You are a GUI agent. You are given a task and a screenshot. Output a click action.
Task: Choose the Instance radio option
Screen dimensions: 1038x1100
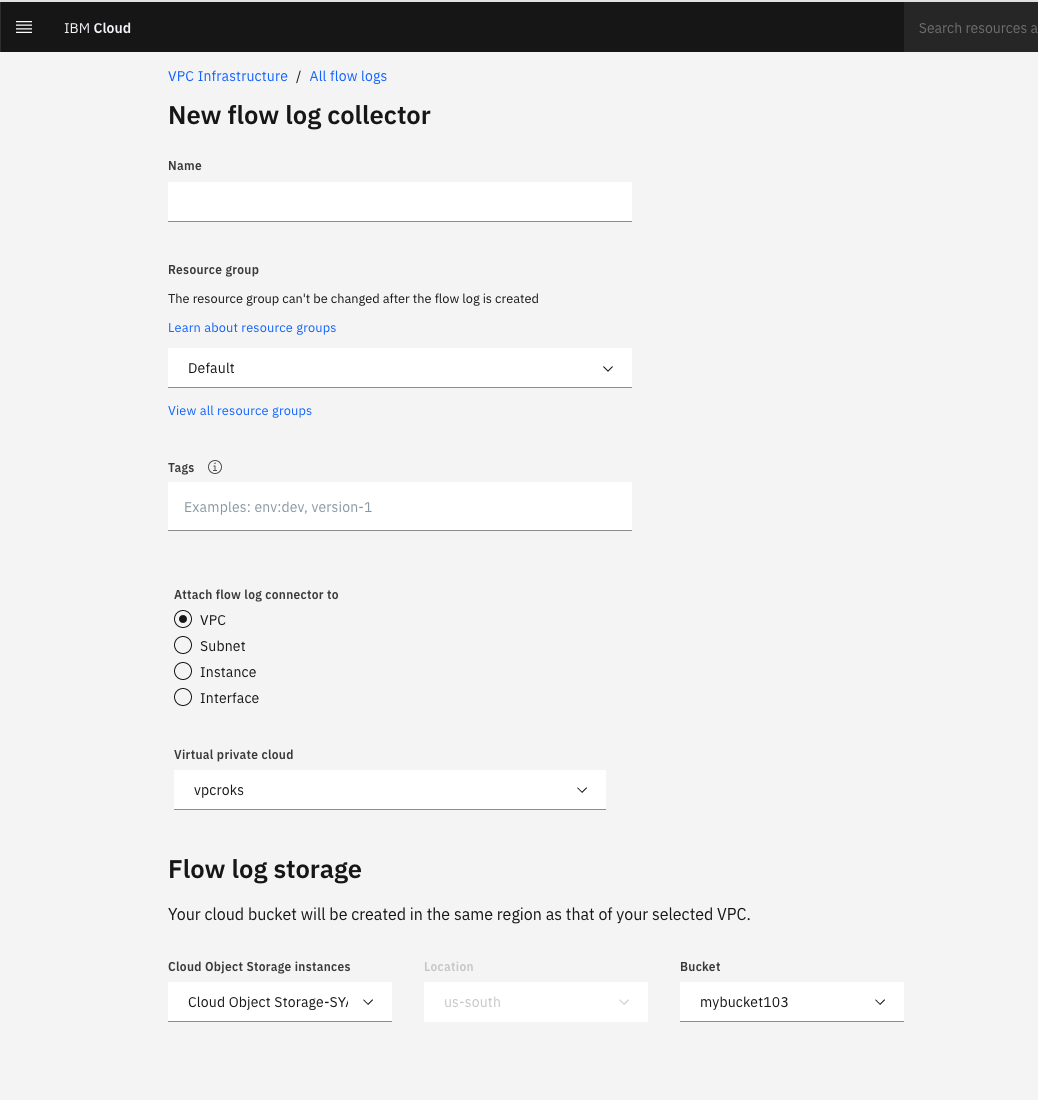(183, 672)
